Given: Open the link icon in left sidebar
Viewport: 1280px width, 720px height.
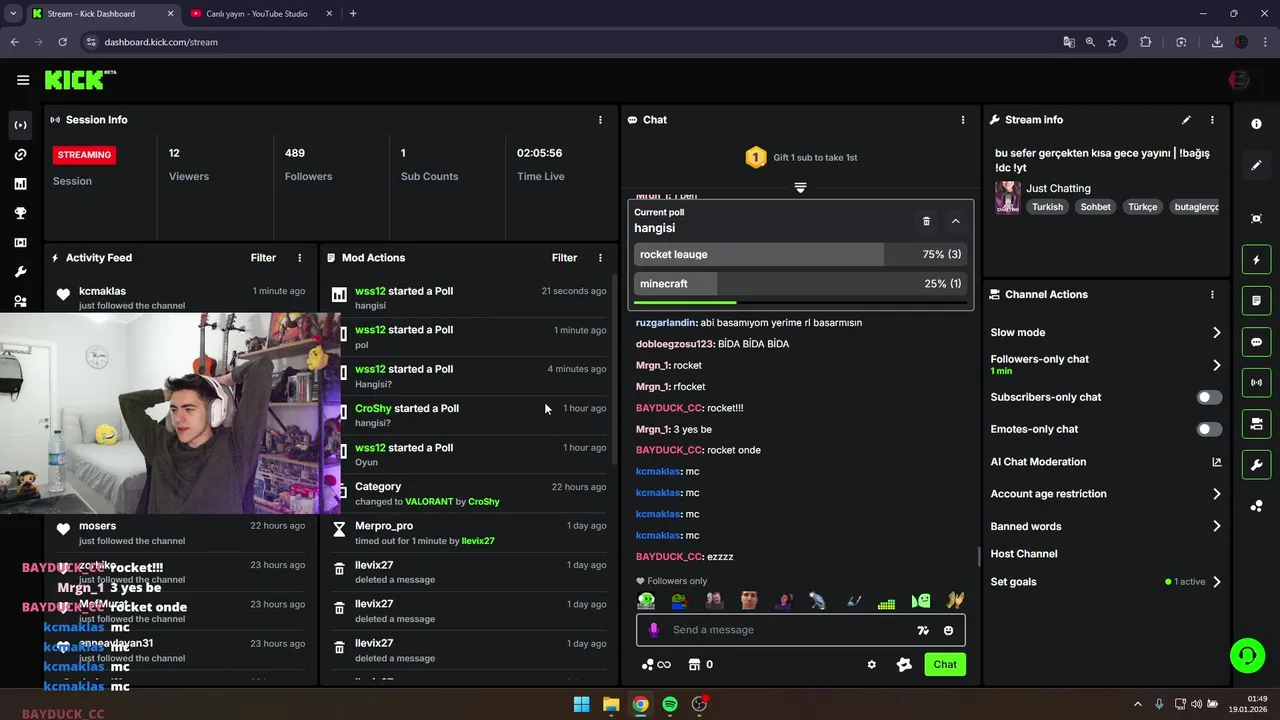Looking at the screenshot, I should (20, 155).
